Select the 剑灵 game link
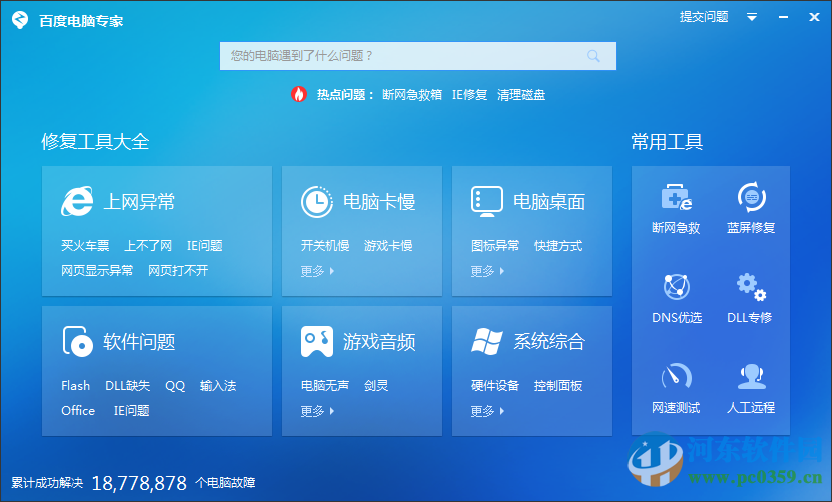The height and width of the screenshot is (502, 832). 376,386
